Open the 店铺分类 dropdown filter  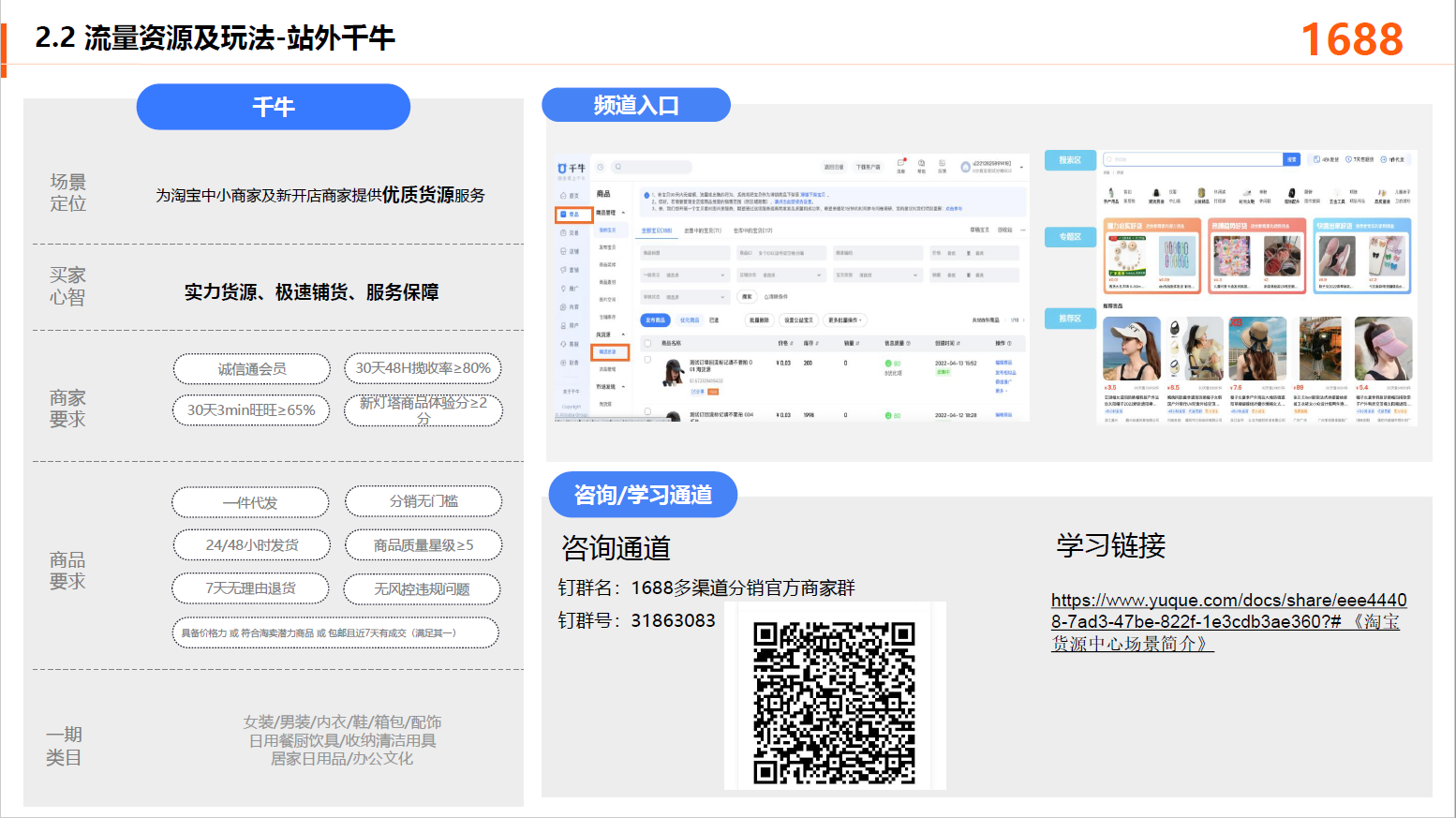click(x=781, y=275)
